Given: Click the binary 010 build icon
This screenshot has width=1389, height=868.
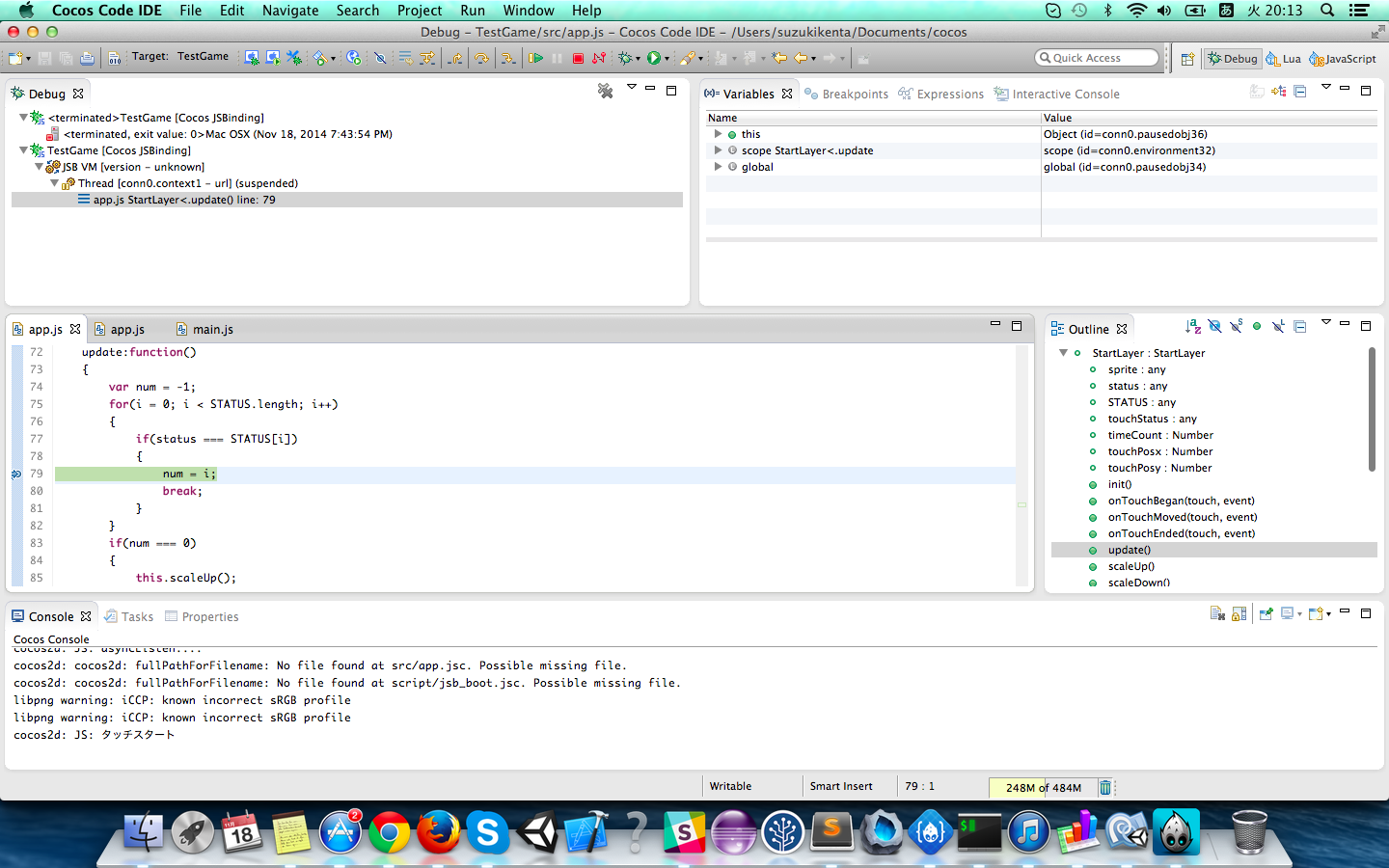Looking at the screenshot, I should (115, 58).
